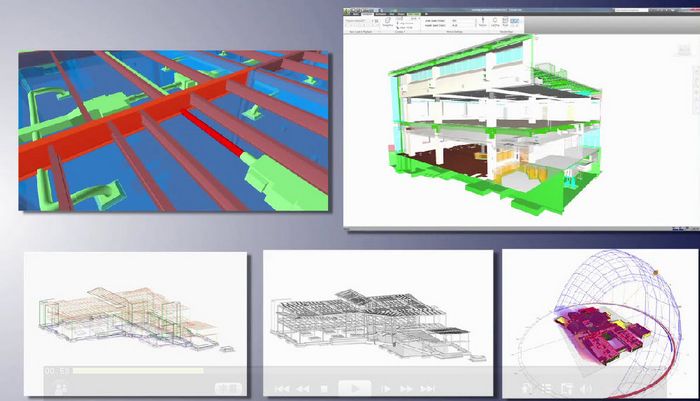Click the stop button in video controls
This screenshot has height=401, width=700.
point(325,389)
